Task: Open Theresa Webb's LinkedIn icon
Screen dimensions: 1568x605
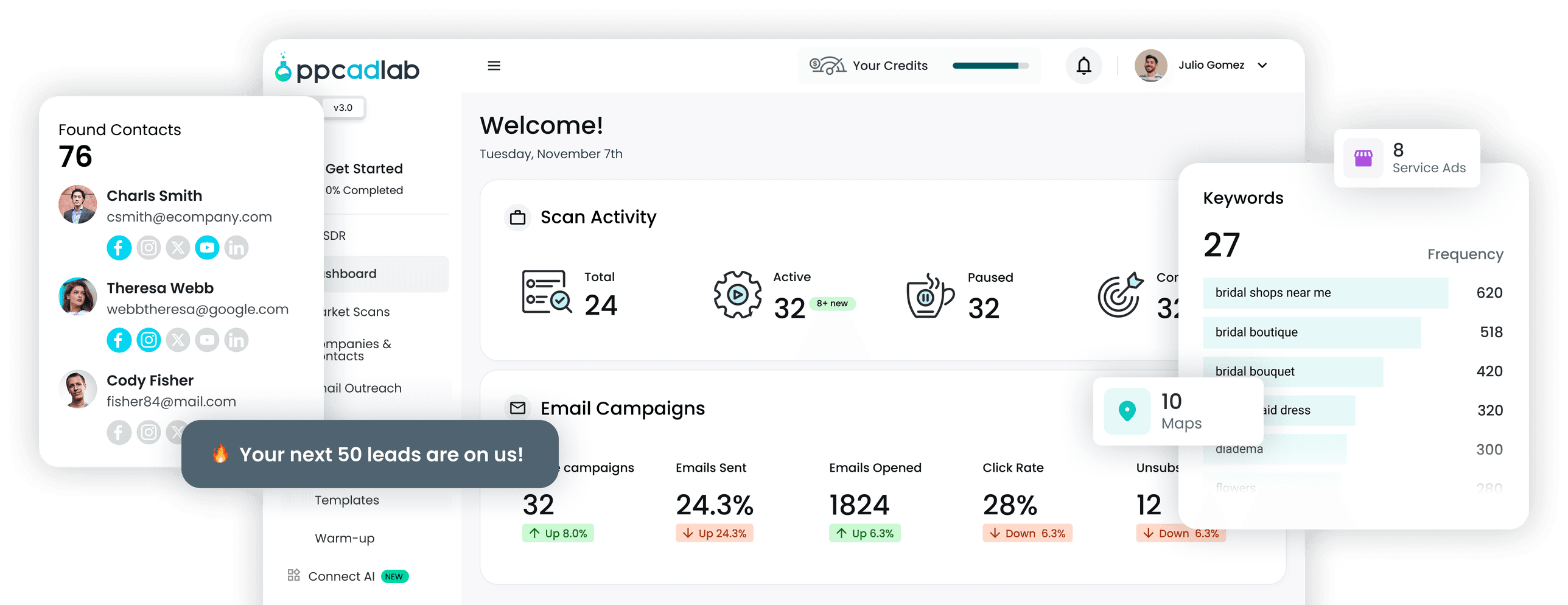Action: coord(236,340)
